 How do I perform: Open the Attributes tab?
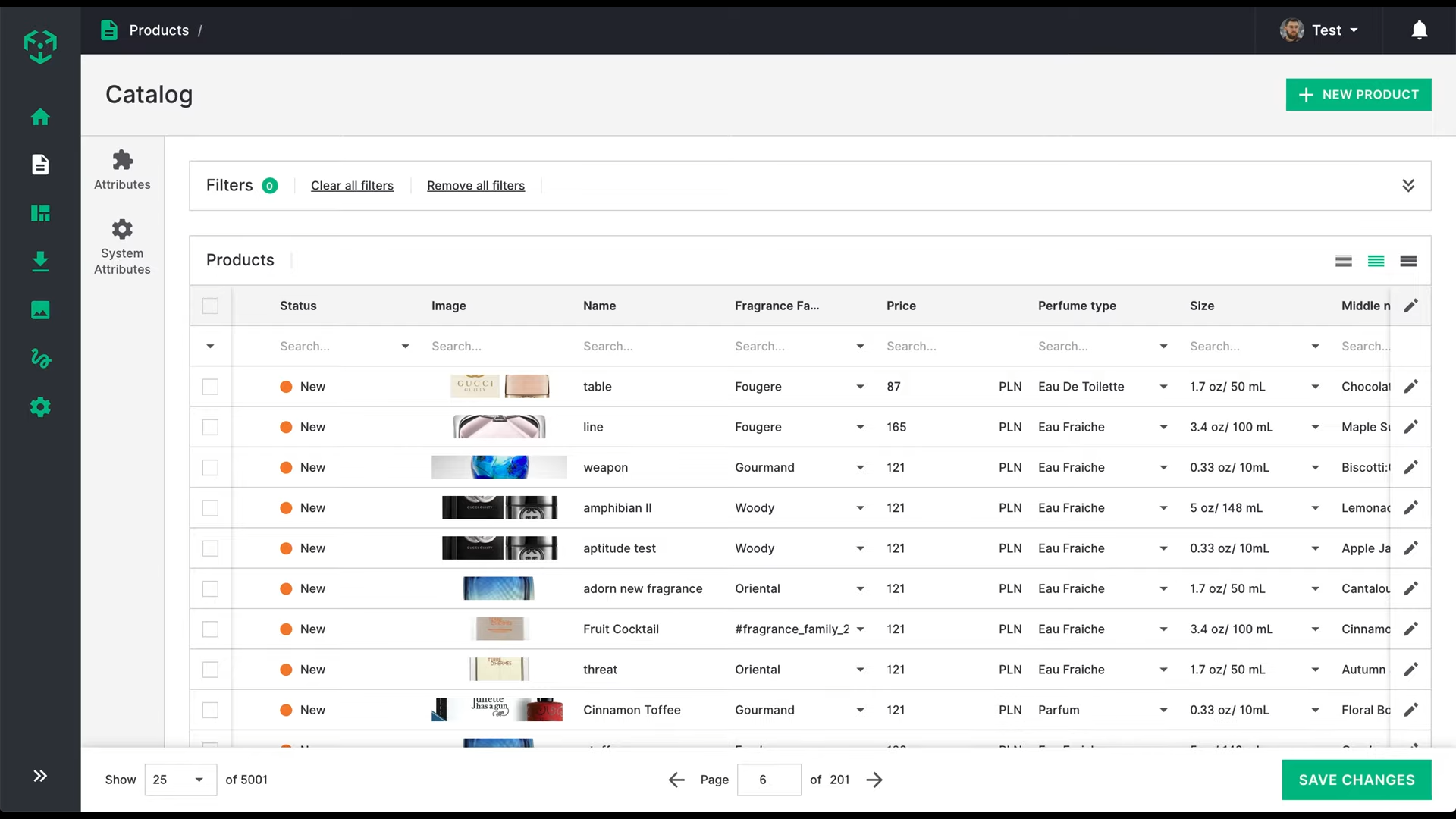coord(122,170)
